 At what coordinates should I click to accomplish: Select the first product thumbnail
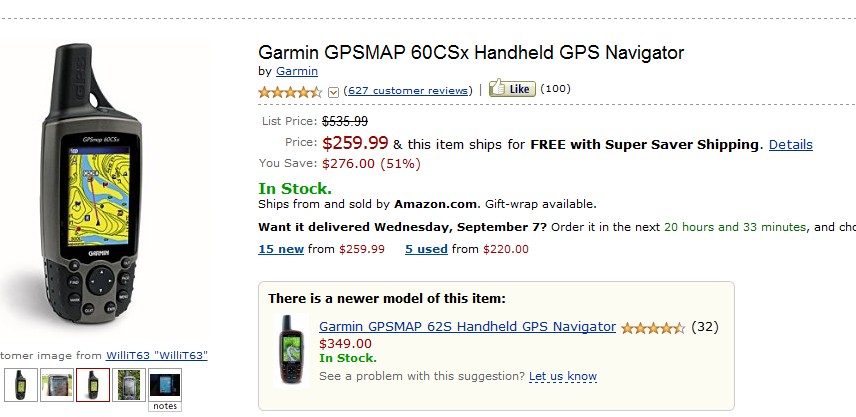tap(21, 384)
